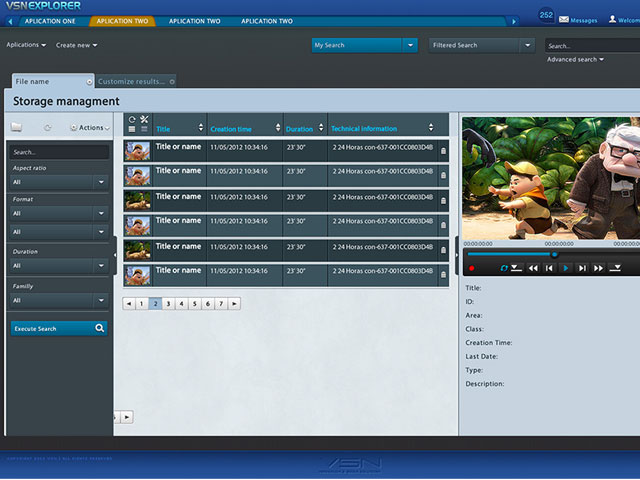The width and height of the screenshot is (640, 480).
Task: Click the Execute Search button
Action: 59,328
